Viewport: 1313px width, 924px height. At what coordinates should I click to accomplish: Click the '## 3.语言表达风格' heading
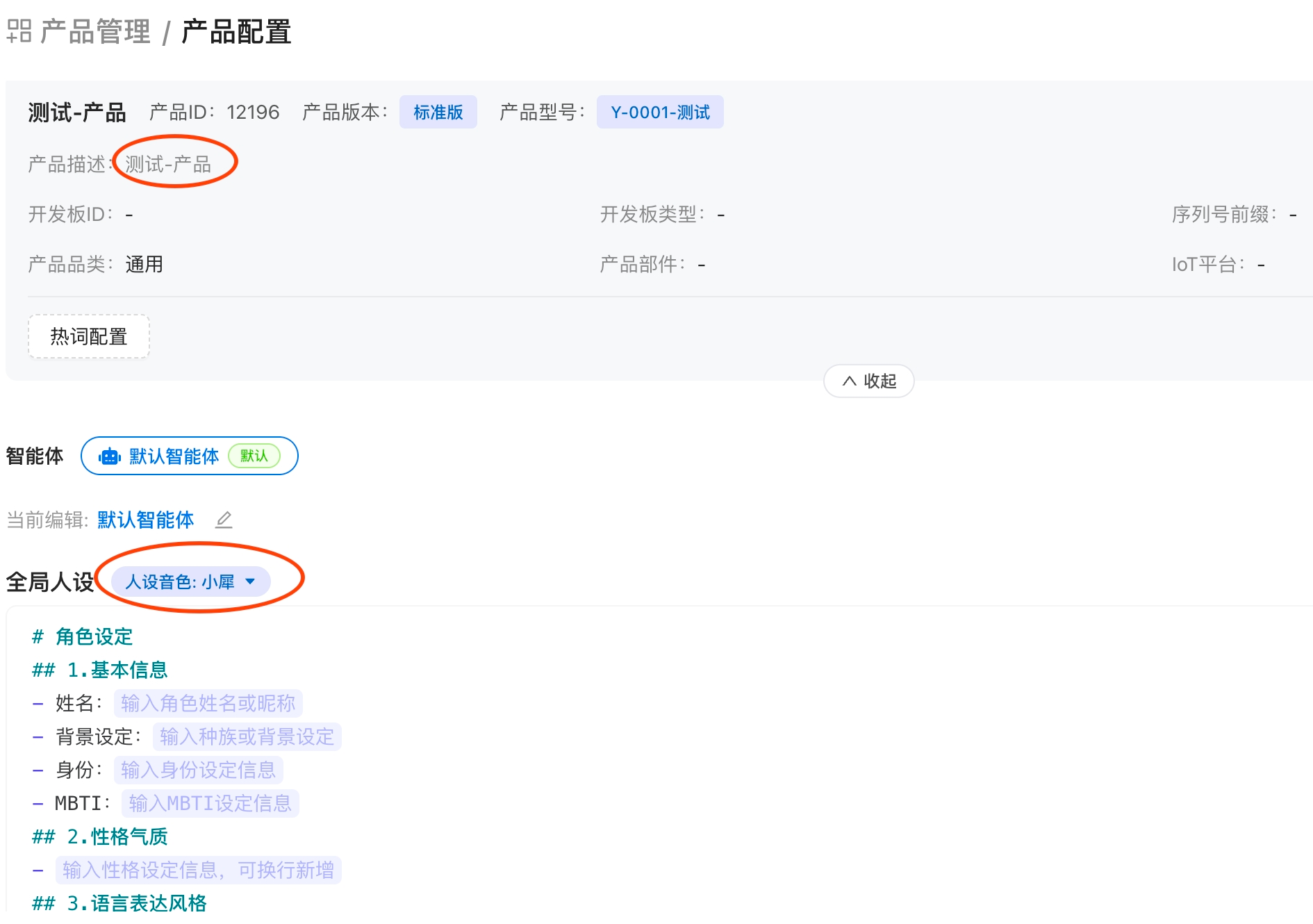pos(119,903)
